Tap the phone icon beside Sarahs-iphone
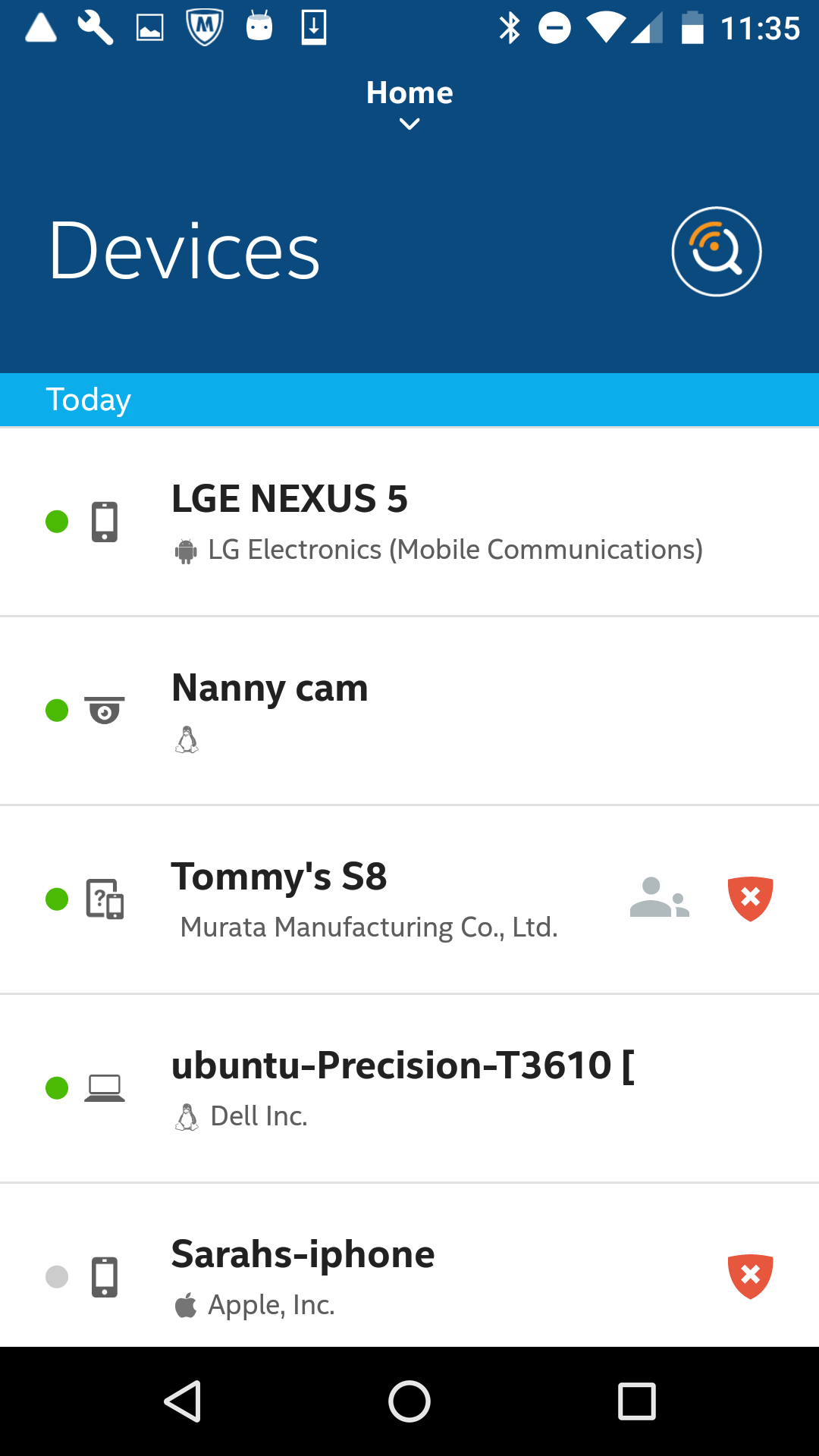Screen dimensions: 819x1456 (105, 1277)
